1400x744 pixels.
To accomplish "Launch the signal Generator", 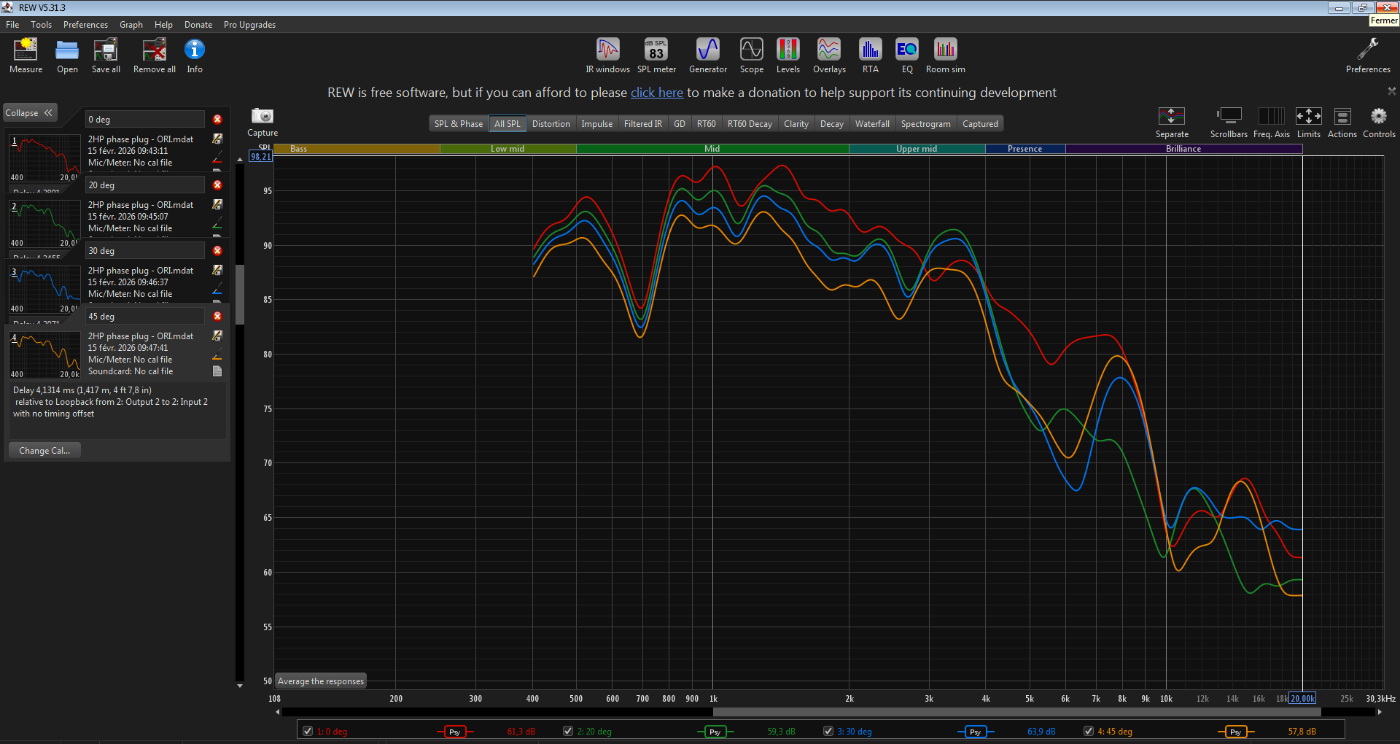I will [x=708, y=54].
